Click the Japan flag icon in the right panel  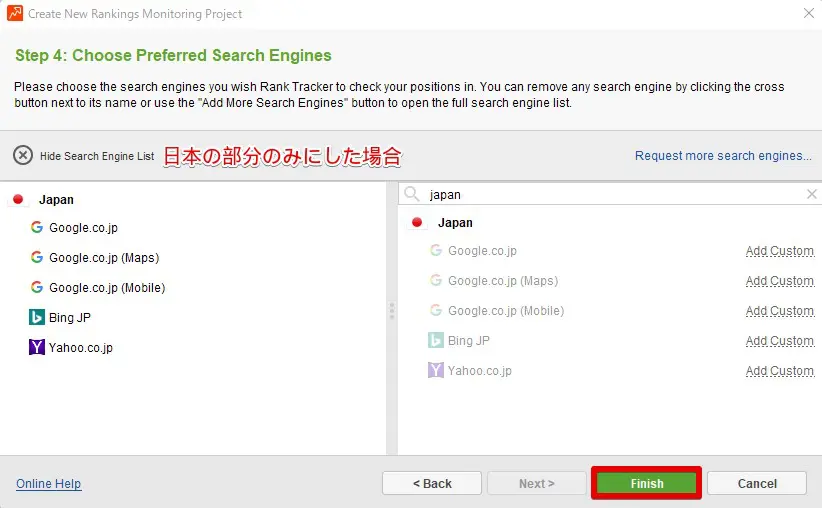click(417, 222)
